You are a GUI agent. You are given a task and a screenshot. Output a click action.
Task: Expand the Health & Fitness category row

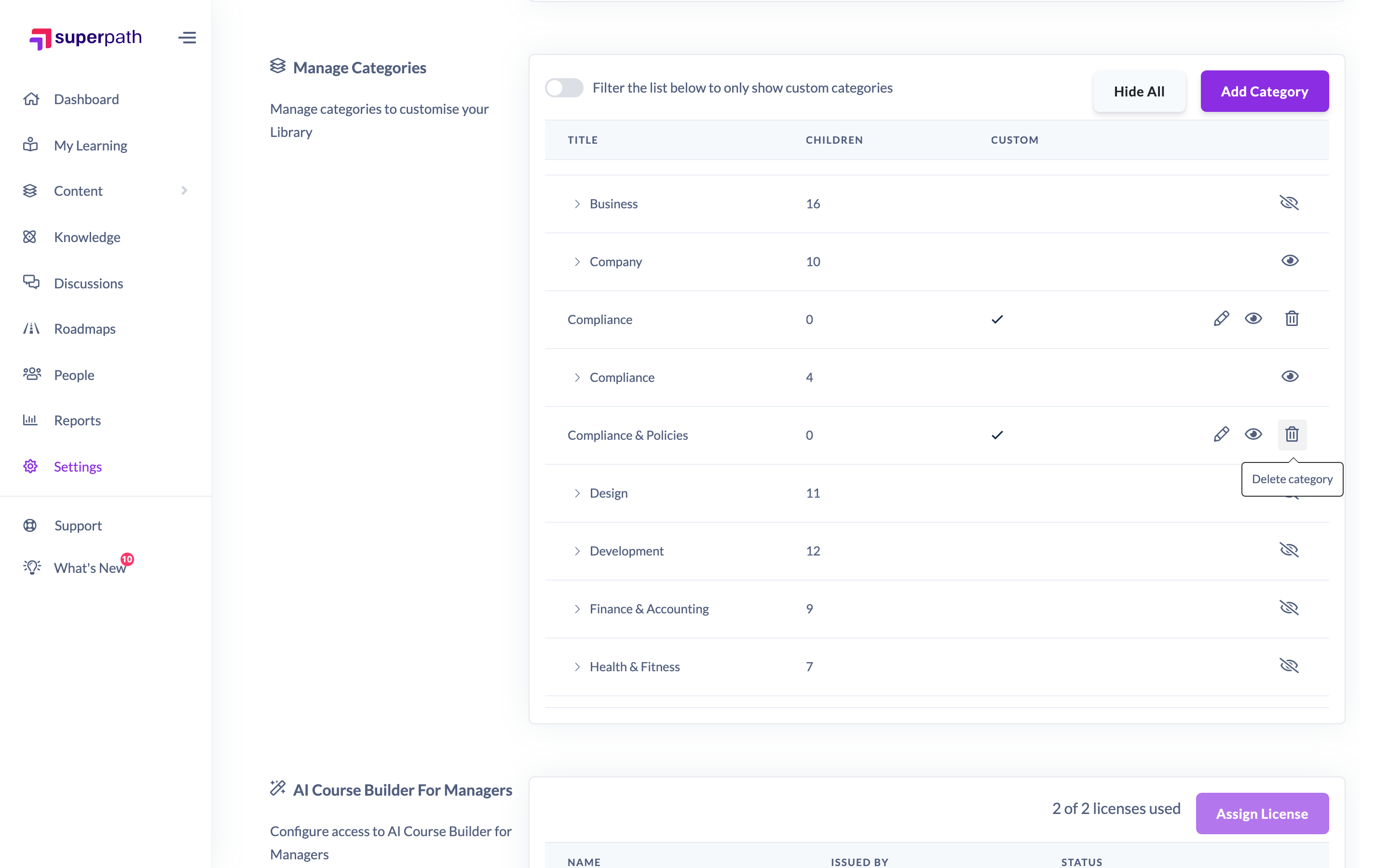click(577, 666)
